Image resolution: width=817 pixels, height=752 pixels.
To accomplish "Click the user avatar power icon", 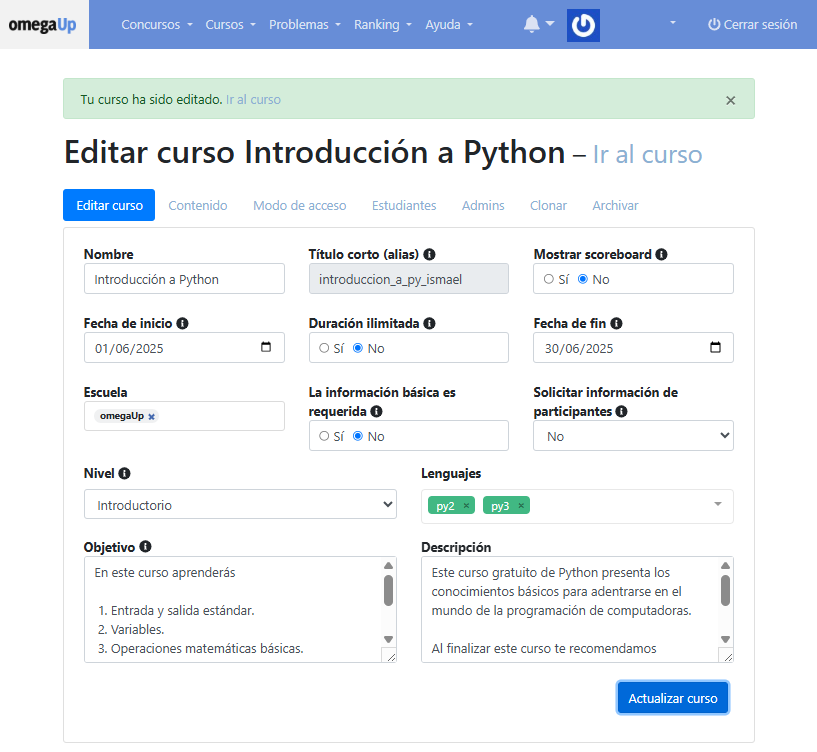I will [x=583, y=25].
